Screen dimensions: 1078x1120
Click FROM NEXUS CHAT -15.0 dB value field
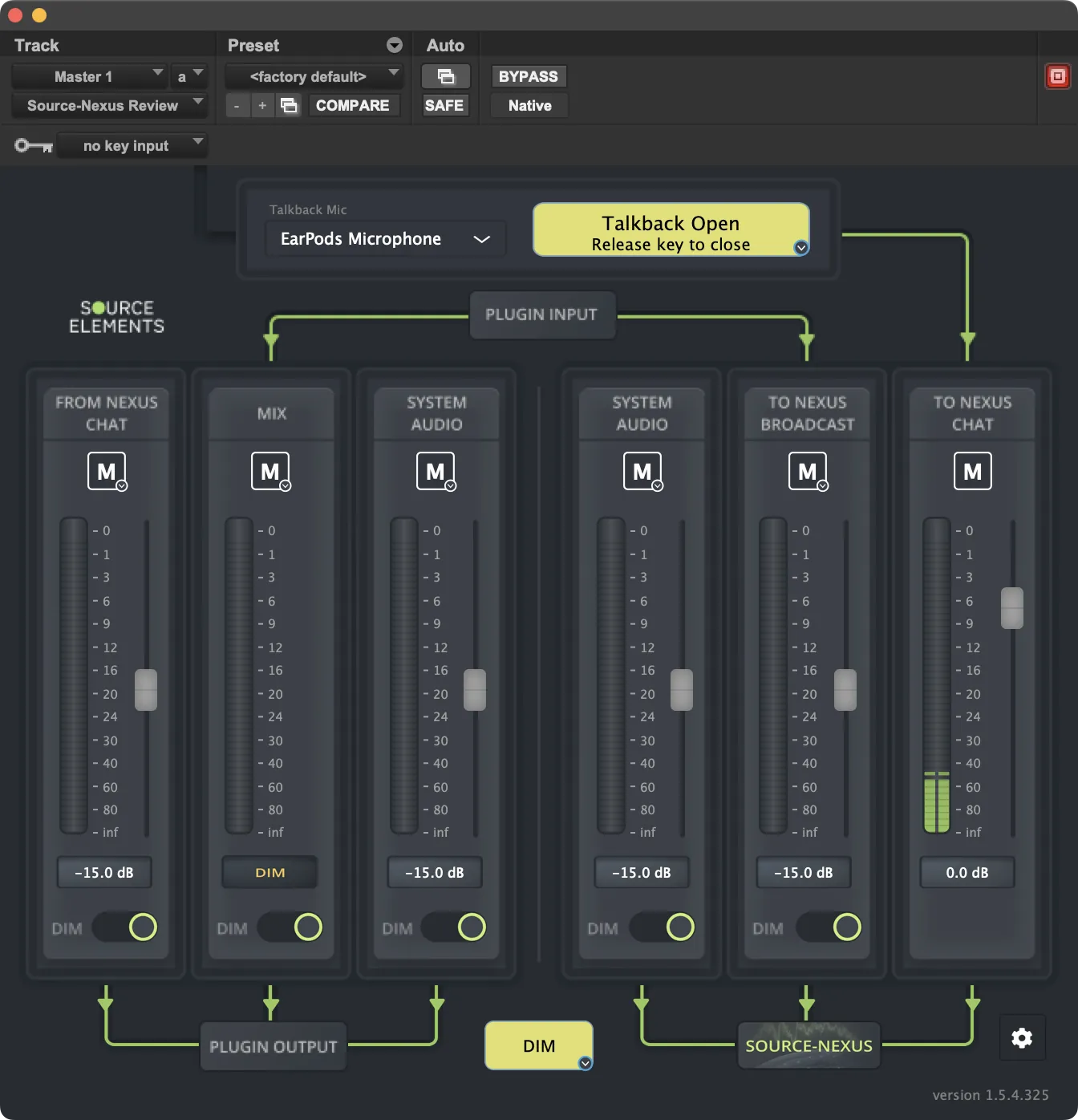pos(104,872)
